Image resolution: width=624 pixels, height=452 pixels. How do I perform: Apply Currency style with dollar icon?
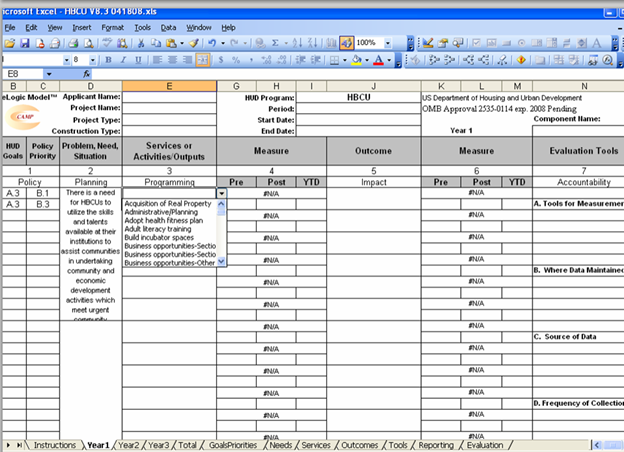(221, 60)
